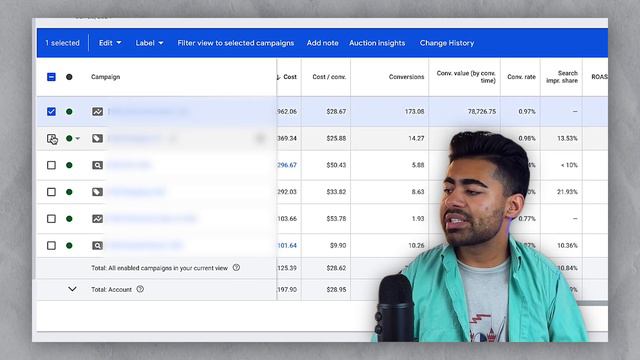Viewport: 640px width, 360px height.
Task: Open the status dropdown on the $25.88 row
Action: tap(78, 138)
